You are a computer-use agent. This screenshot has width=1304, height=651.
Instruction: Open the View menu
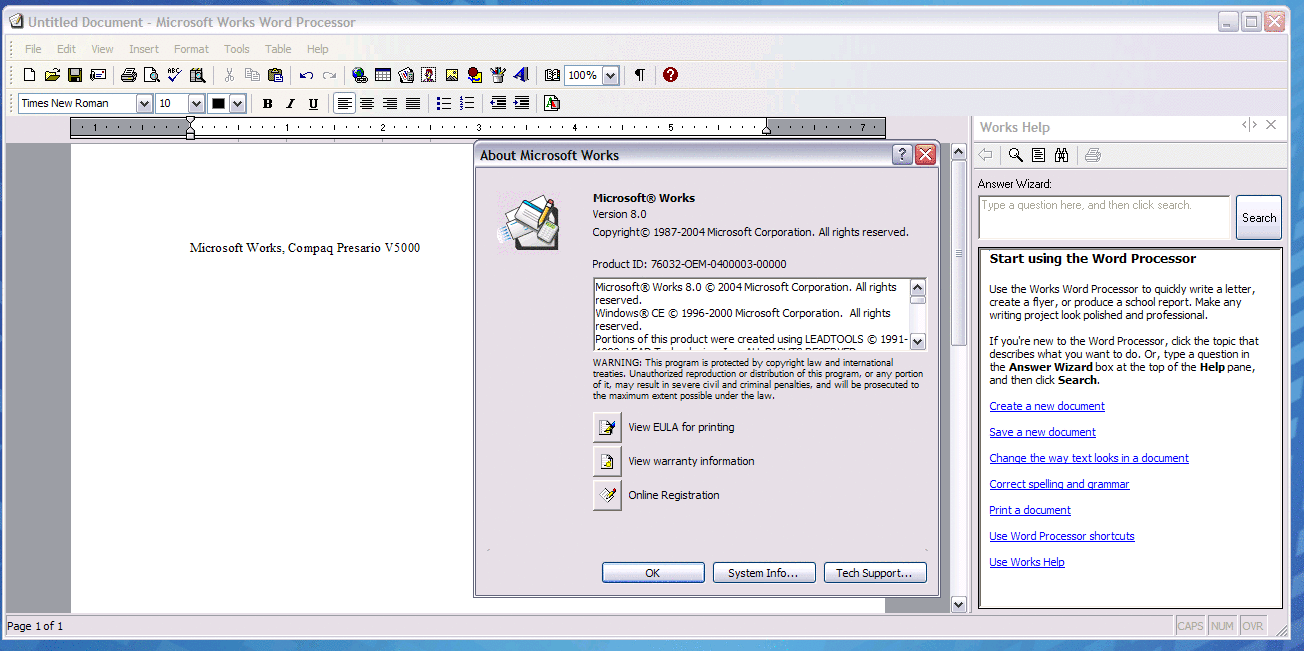coord(103,49)
